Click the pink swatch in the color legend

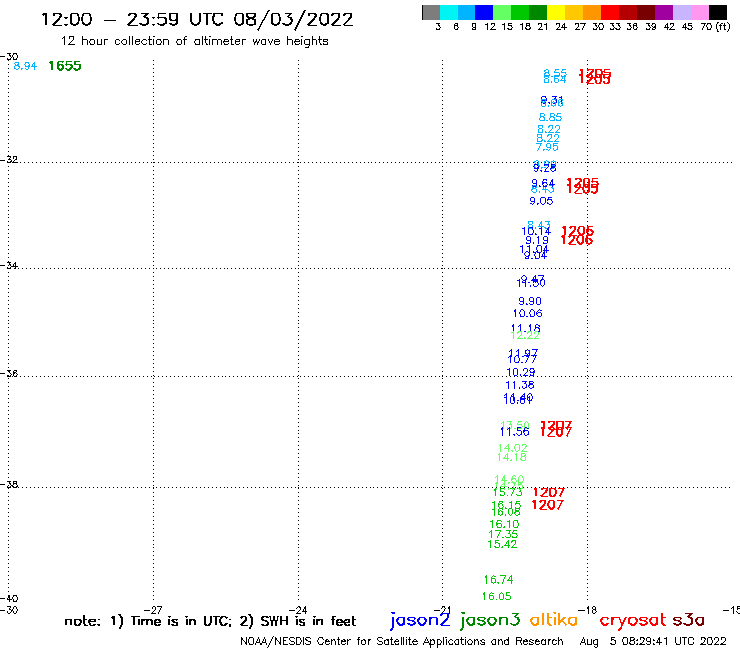click(x=699, y=12)
